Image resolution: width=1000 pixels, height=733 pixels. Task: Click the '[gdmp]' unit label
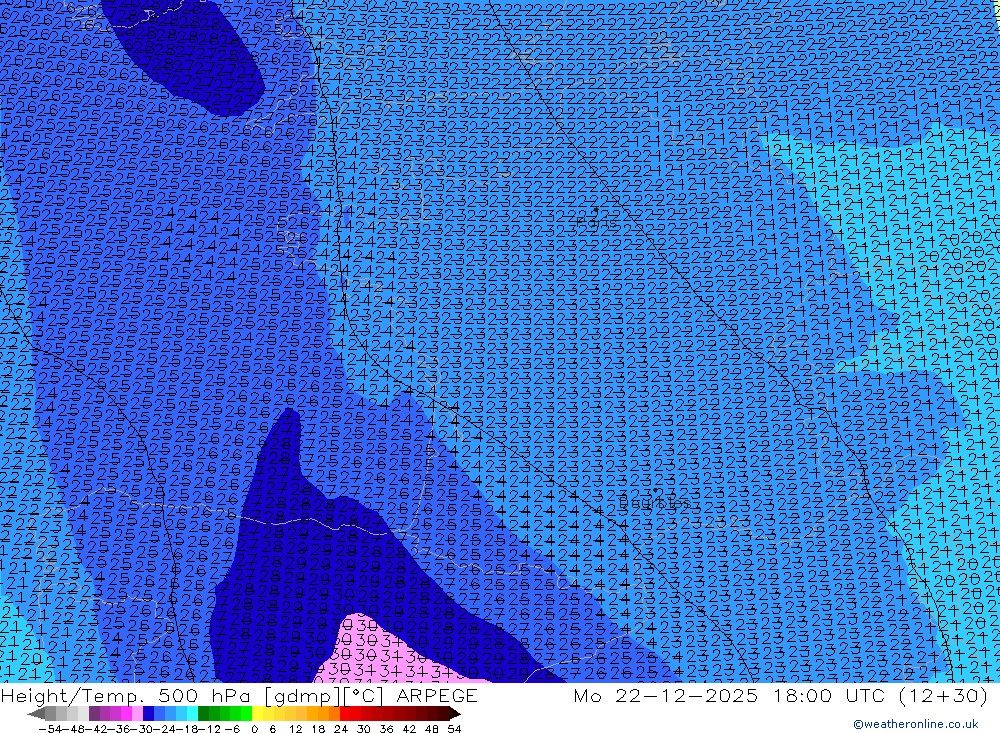click(x=302, y=695)
